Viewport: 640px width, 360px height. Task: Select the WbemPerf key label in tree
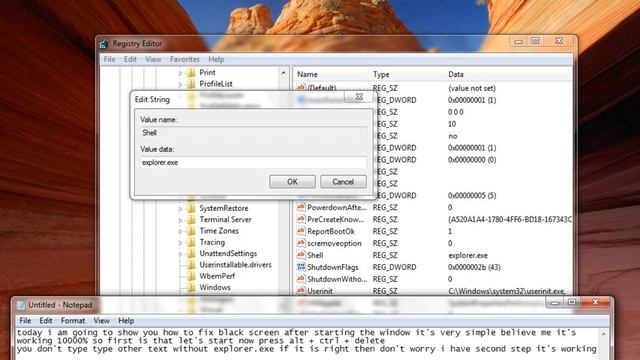click(217, 276)
